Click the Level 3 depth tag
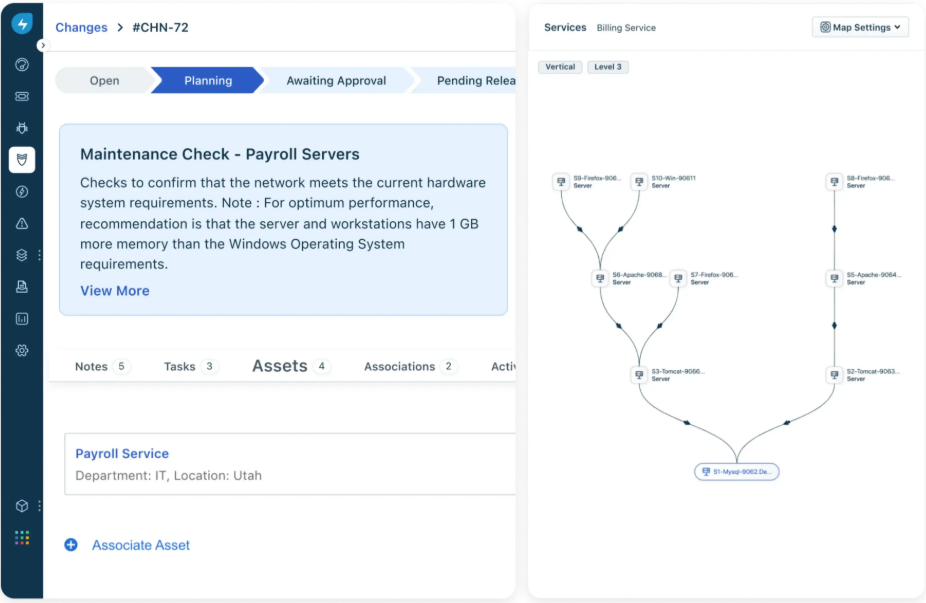The image size is (926, 603). [x=607, y=67]
